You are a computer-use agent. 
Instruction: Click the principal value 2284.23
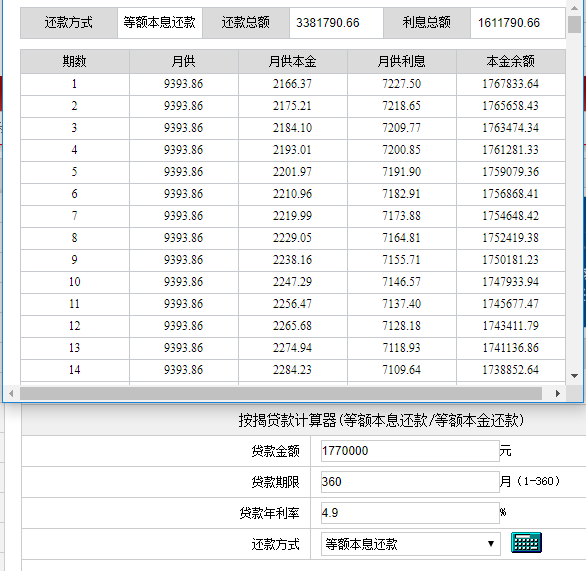292,370
